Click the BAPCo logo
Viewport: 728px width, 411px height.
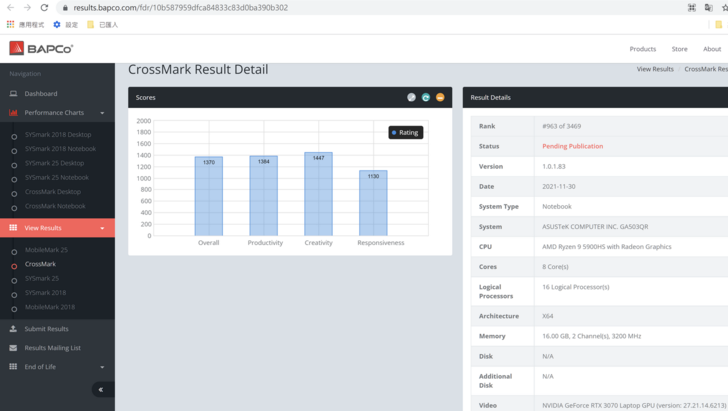tap(41, 48)
